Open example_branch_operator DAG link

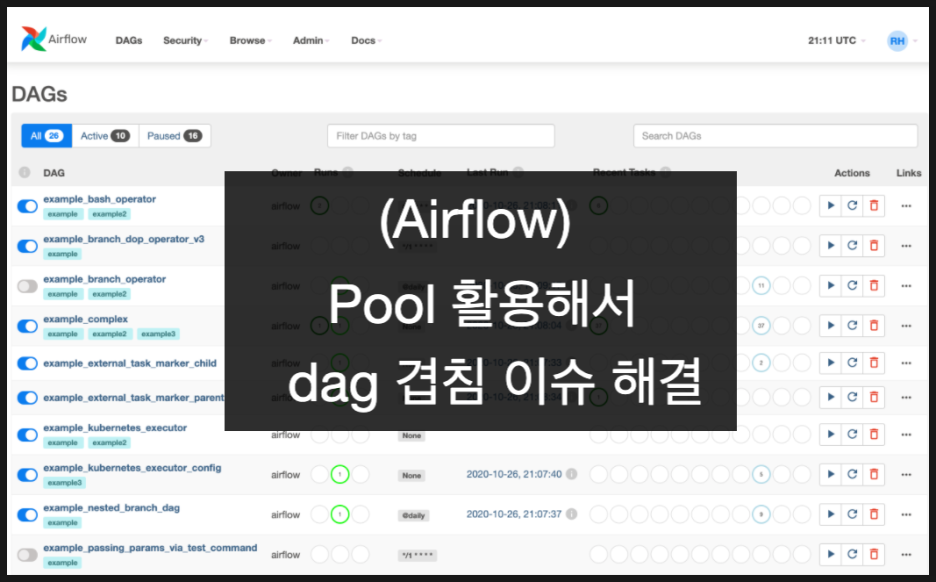pyautogui.click(x=104, y=279)
